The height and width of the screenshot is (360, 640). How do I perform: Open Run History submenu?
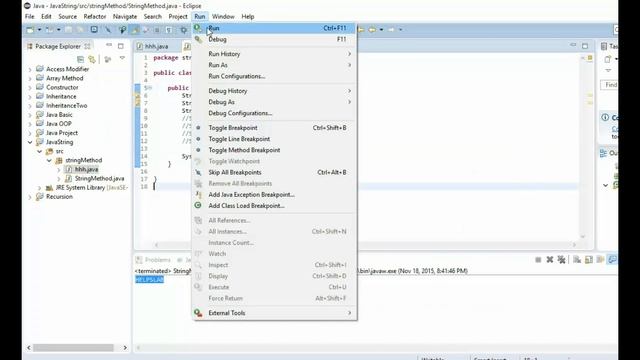(275, 54)
